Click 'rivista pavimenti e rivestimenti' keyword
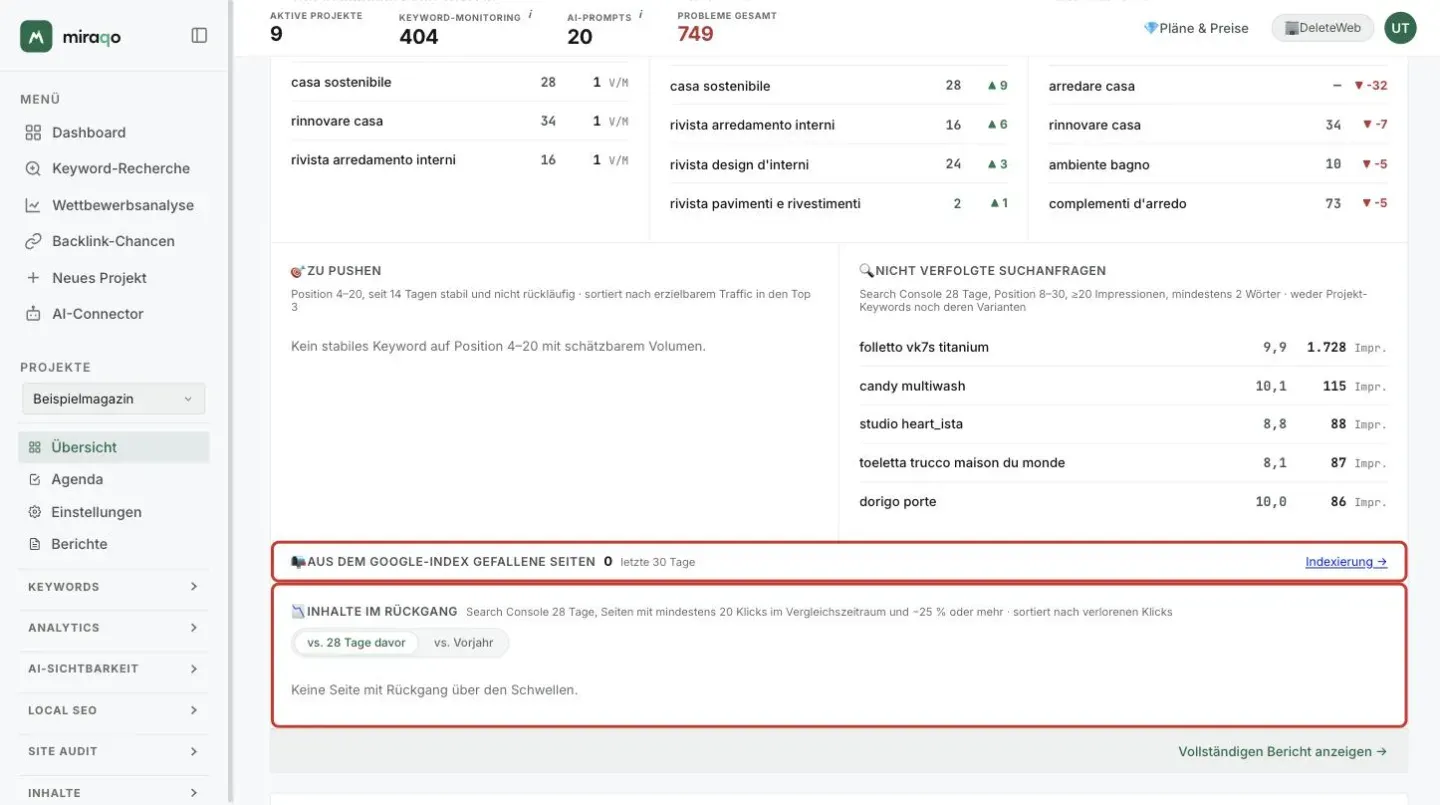Image resolution: width=1440 pixels, height=805 pixels. coord(765,204)
